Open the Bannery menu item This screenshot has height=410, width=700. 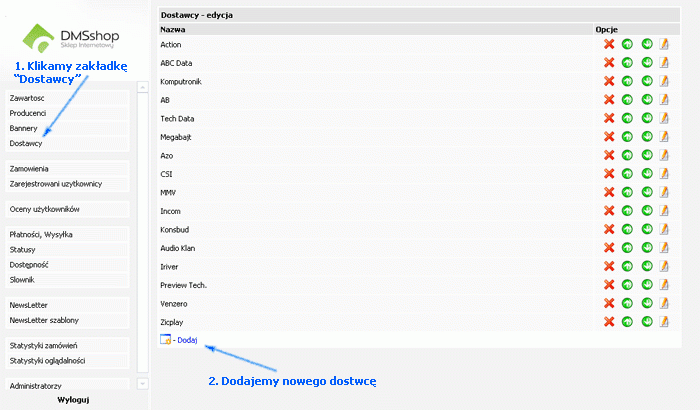67,129
